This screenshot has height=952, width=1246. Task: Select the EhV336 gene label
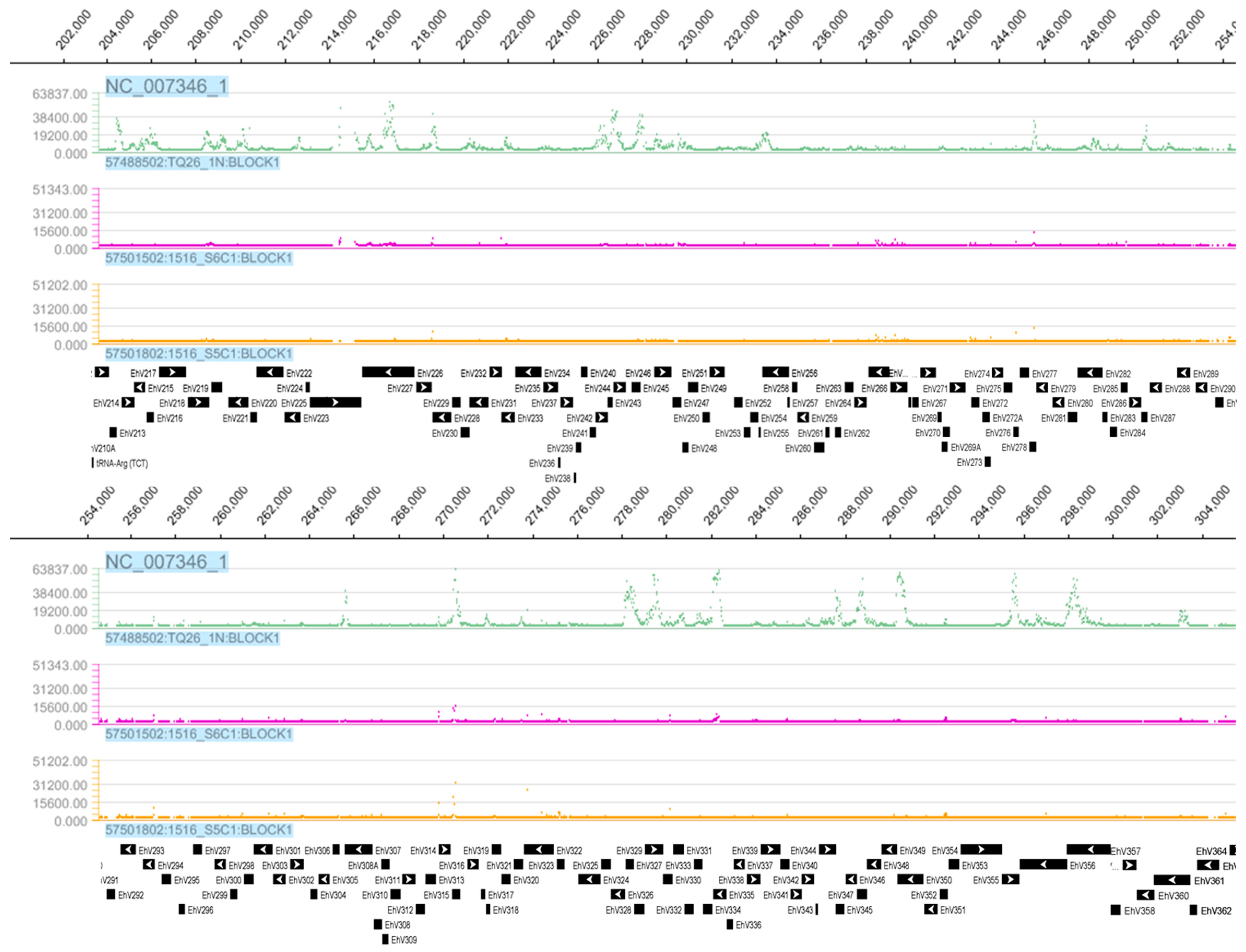(x=748, y=925)
